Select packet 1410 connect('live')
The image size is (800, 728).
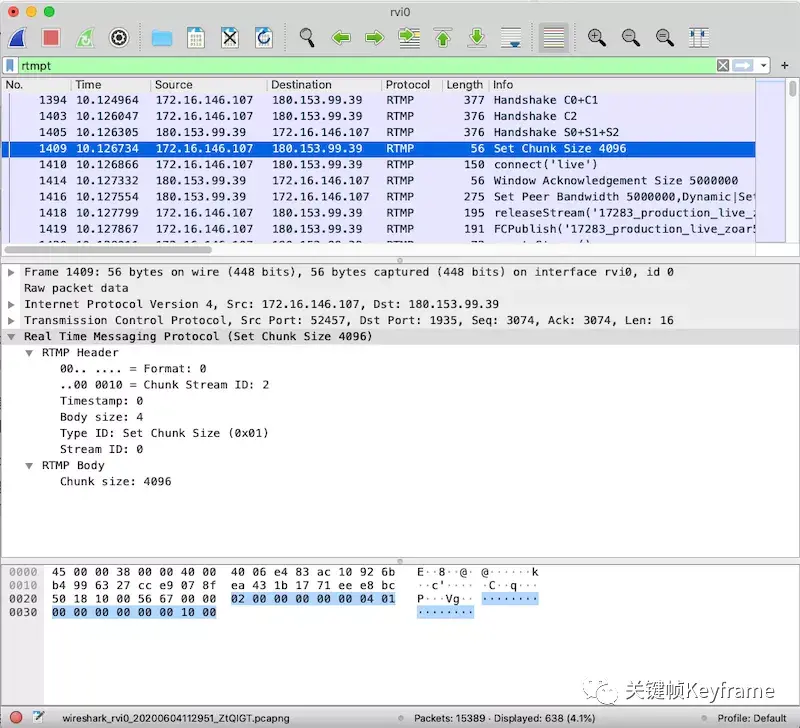(379, 164)
